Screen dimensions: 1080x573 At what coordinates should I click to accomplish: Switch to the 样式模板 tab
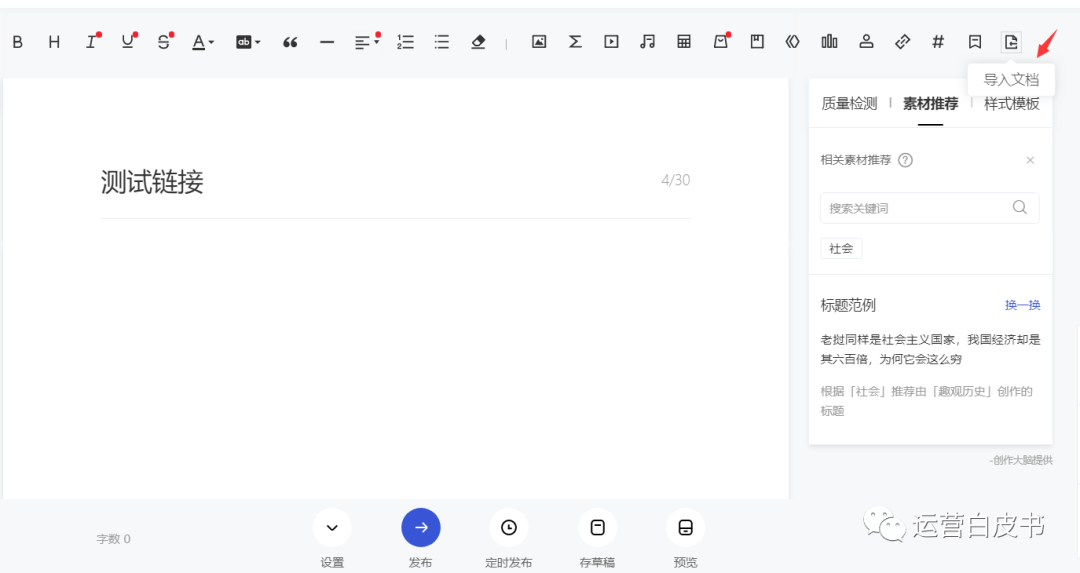coord(1011,103)
